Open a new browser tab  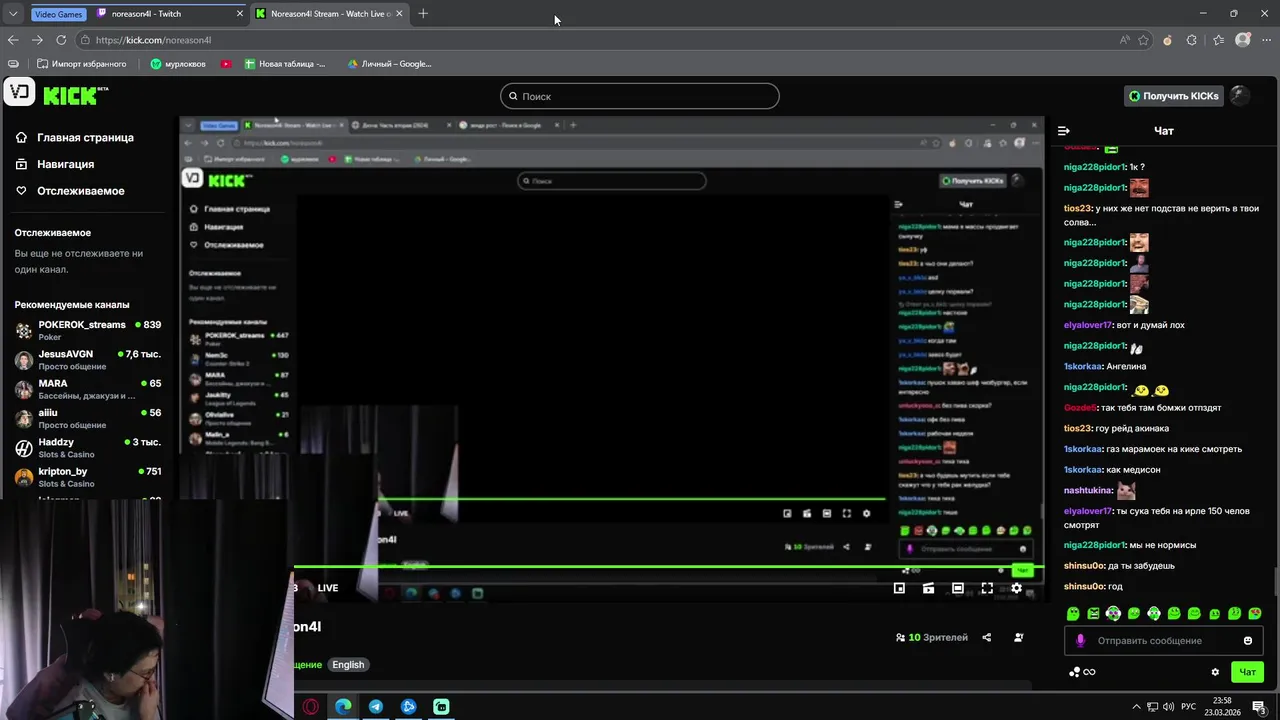click(423, 14)
